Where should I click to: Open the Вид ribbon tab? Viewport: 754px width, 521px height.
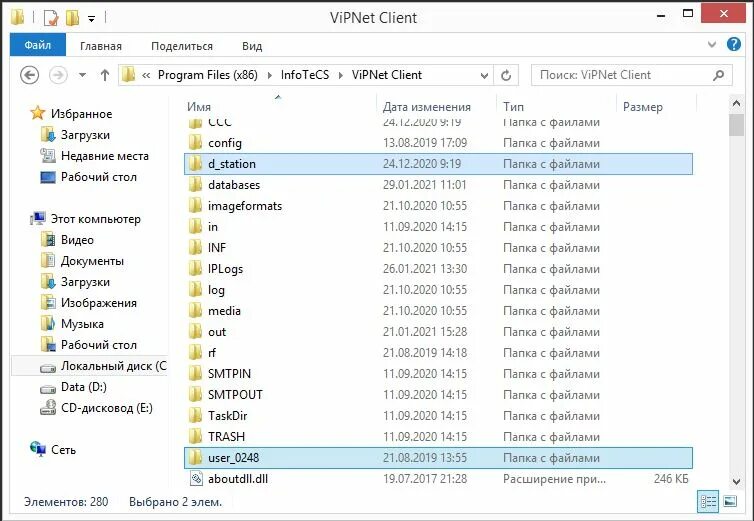pos(252,46)
